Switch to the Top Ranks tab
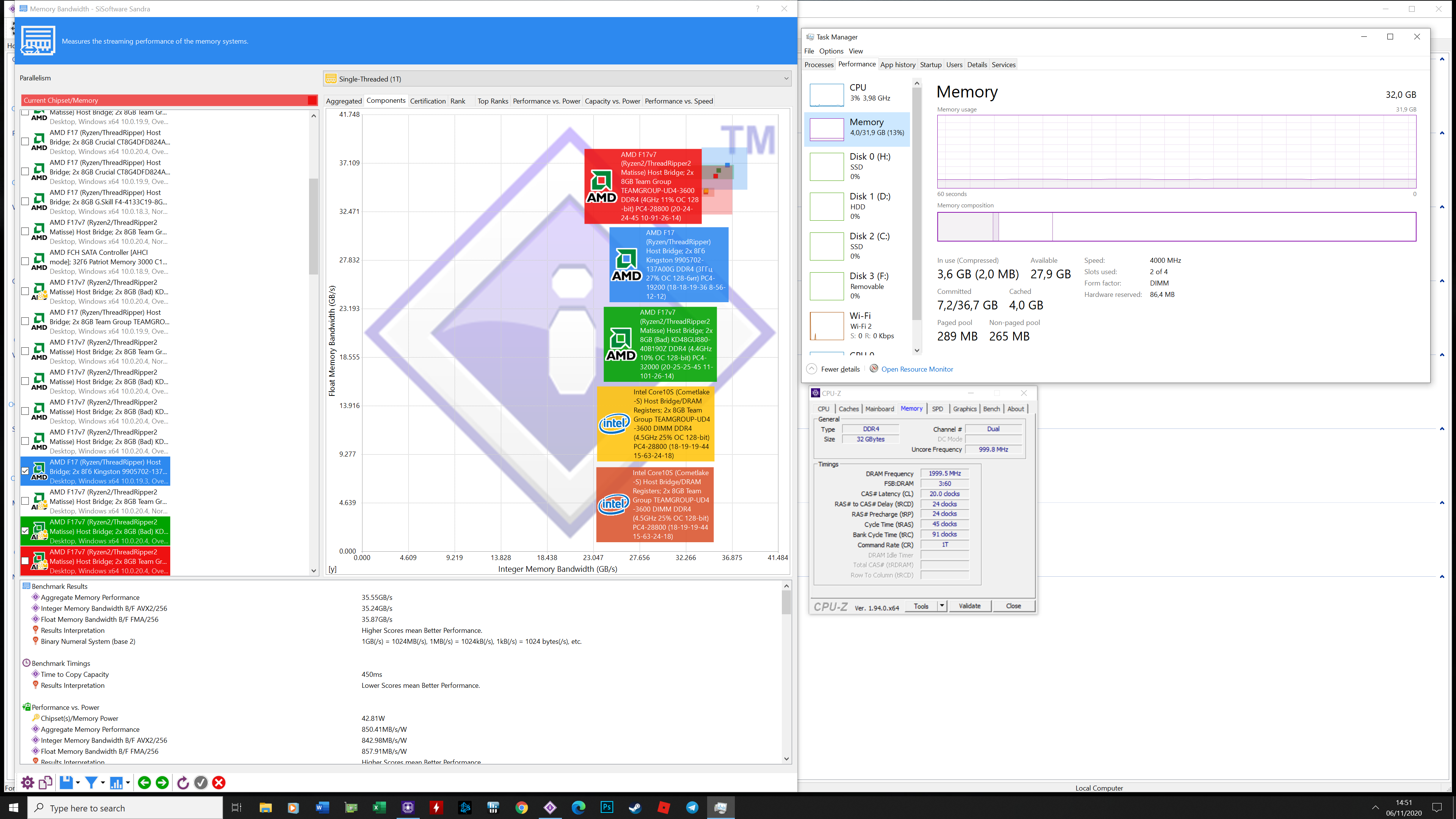The height and width of the screenshot is (819, 1456). coord(492,101)
